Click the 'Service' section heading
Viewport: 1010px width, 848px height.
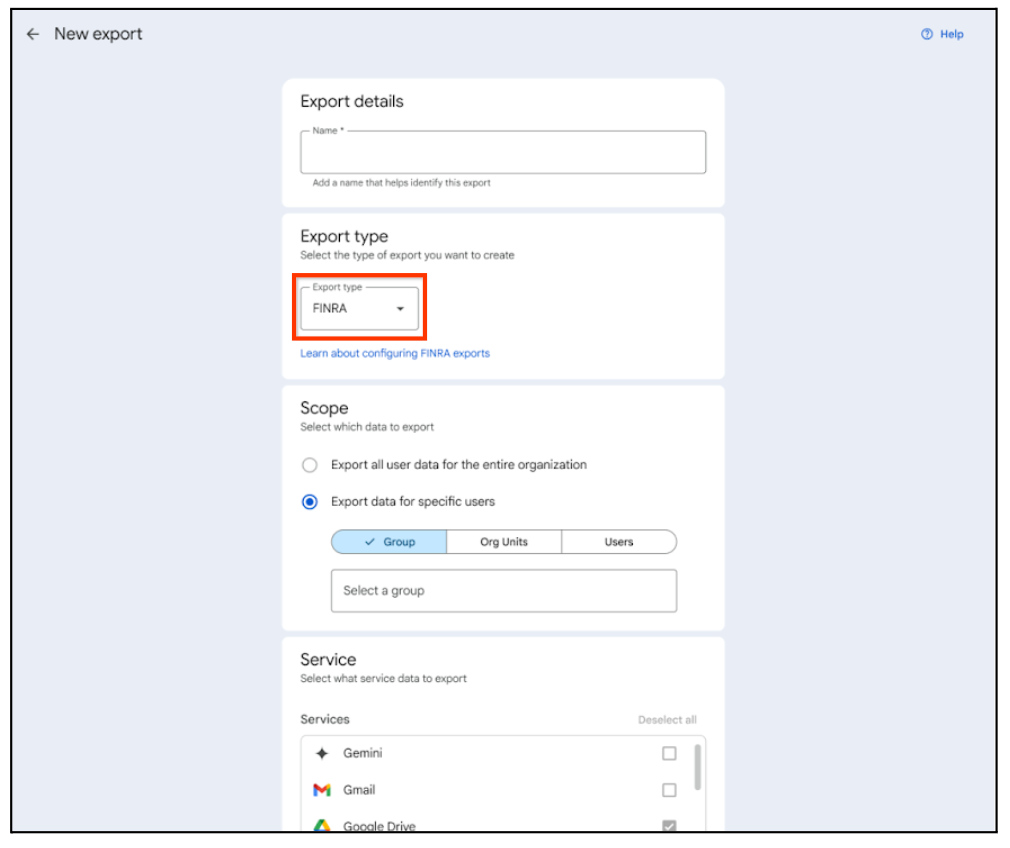(x=328, y=660)
